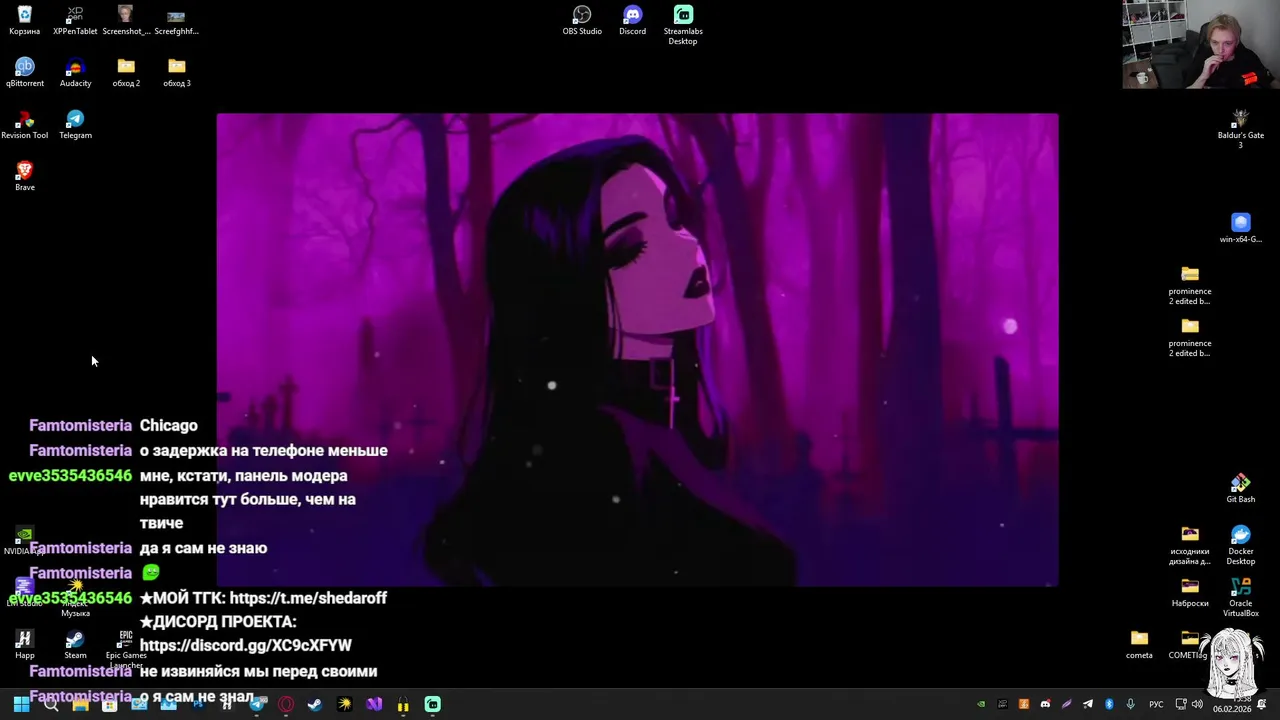Click "не извиняйся мы перед своими" chat line

coord(258,672)
